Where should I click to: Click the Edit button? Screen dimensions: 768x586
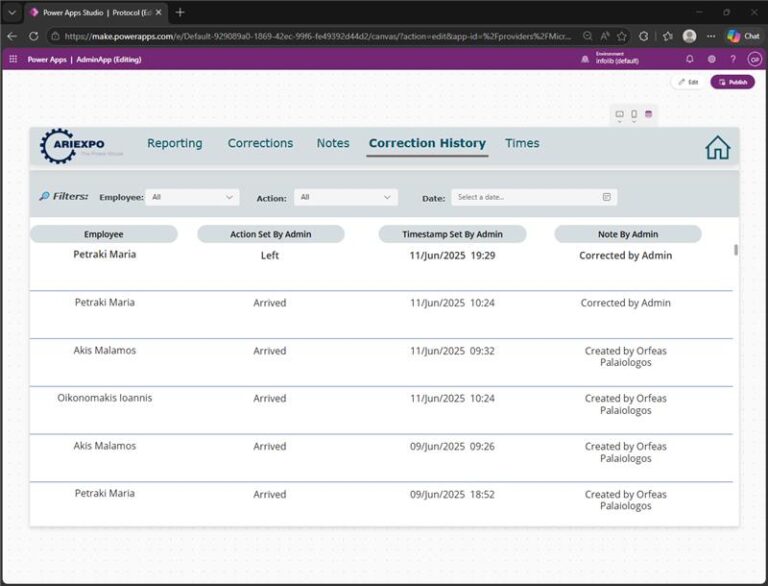[x=688, y=82]
